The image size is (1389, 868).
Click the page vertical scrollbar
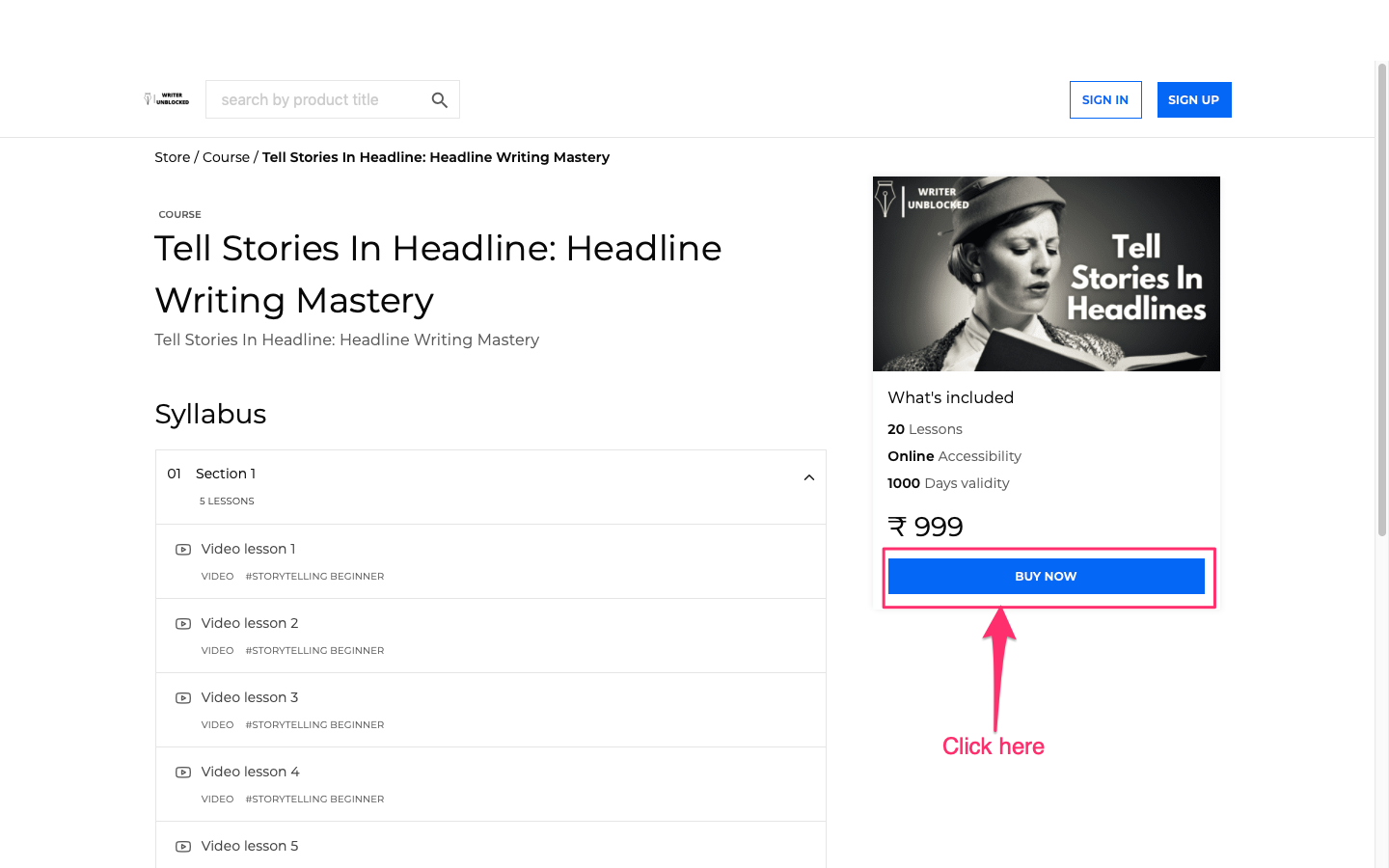pos(1381,299)
